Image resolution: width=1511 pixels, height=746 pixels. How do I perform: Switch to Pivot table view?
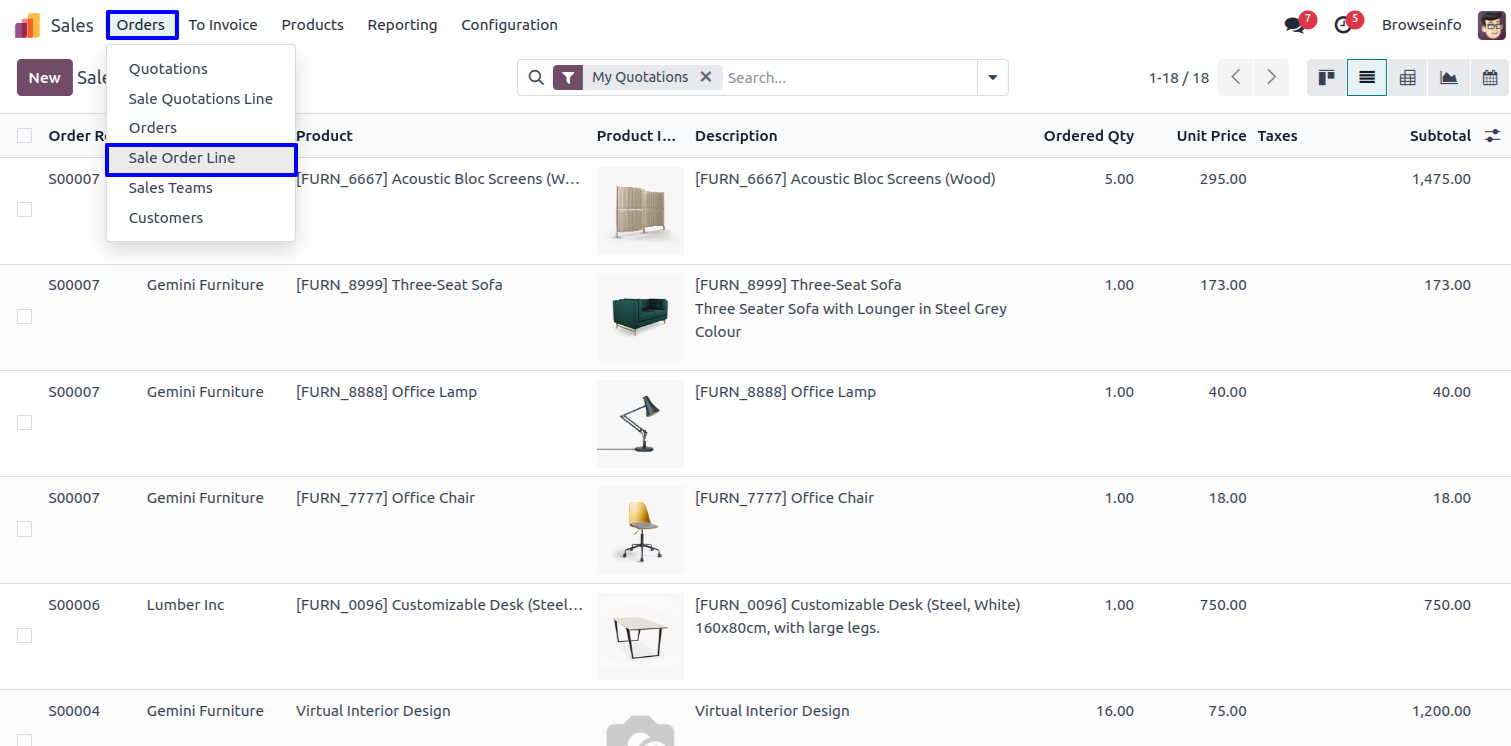(1407, 78)
